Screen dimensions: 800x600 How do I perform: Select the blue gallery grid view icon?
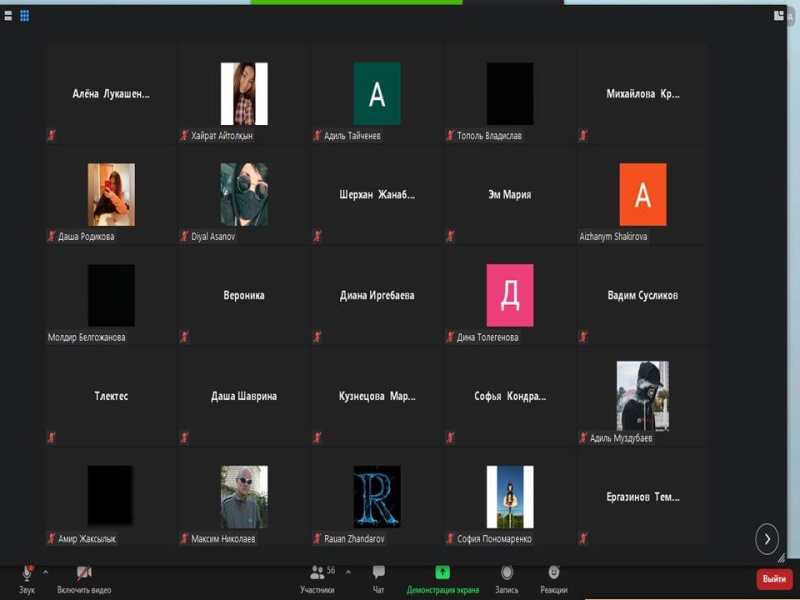point(24,16)
